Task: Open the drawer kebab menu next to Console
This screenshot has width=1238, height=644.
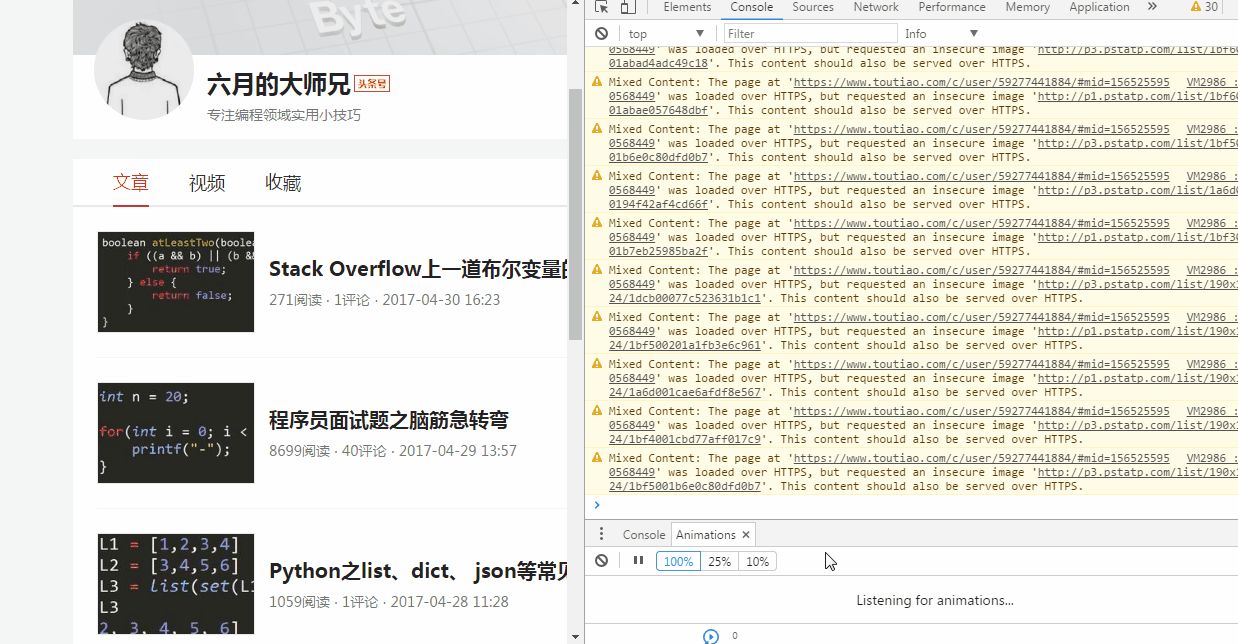Action: (x=601, y=533)
